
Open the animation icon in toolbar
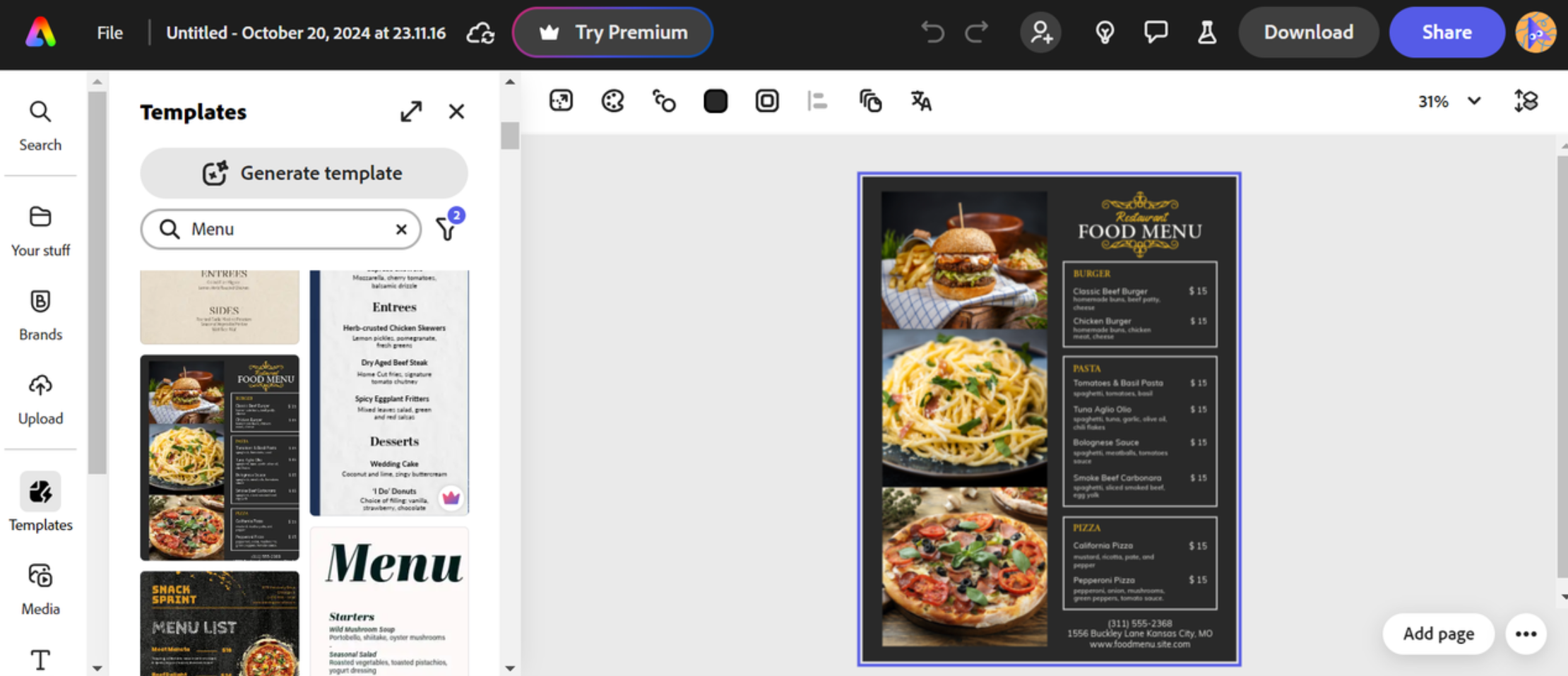coord(664,101)
